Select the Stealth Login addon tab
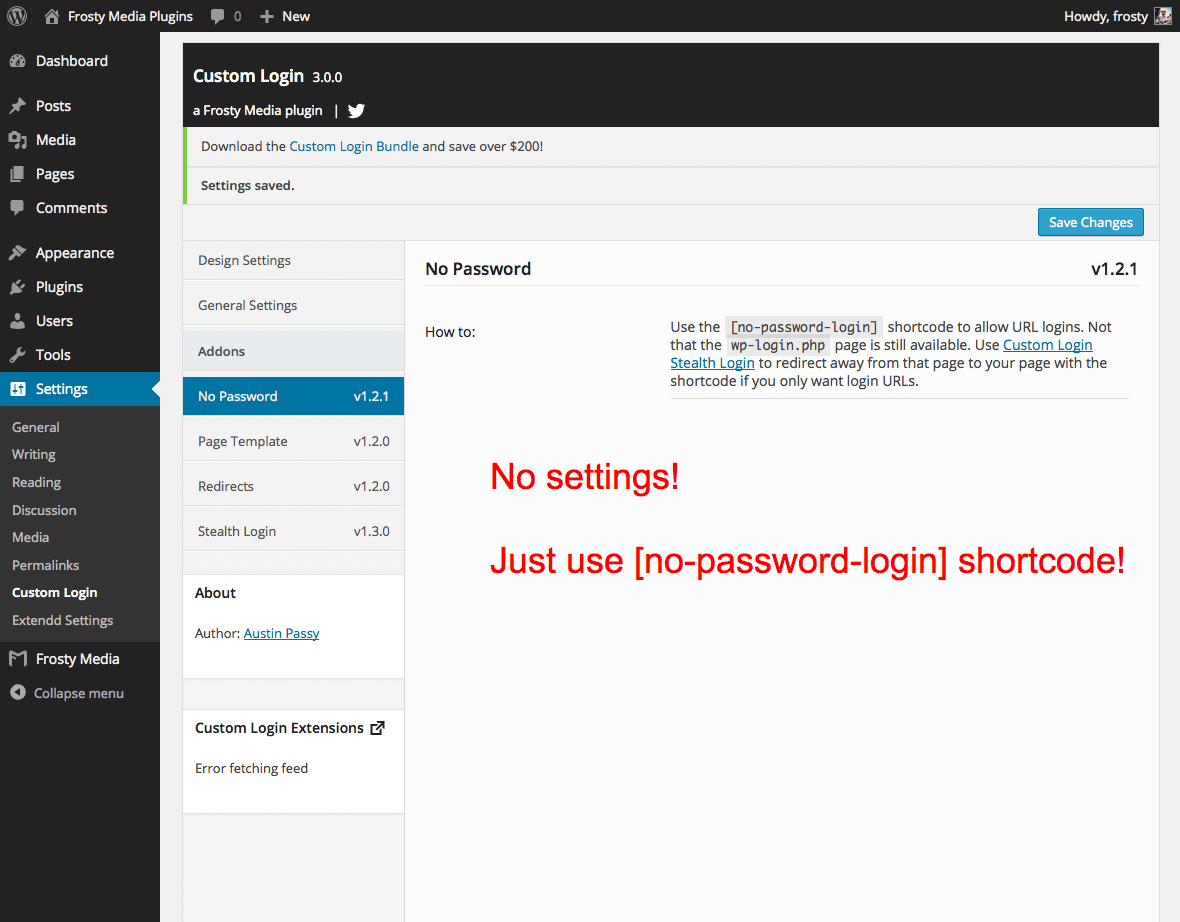Image resolution: width=1180 pixels, height=922 pixels. point(293,531)
